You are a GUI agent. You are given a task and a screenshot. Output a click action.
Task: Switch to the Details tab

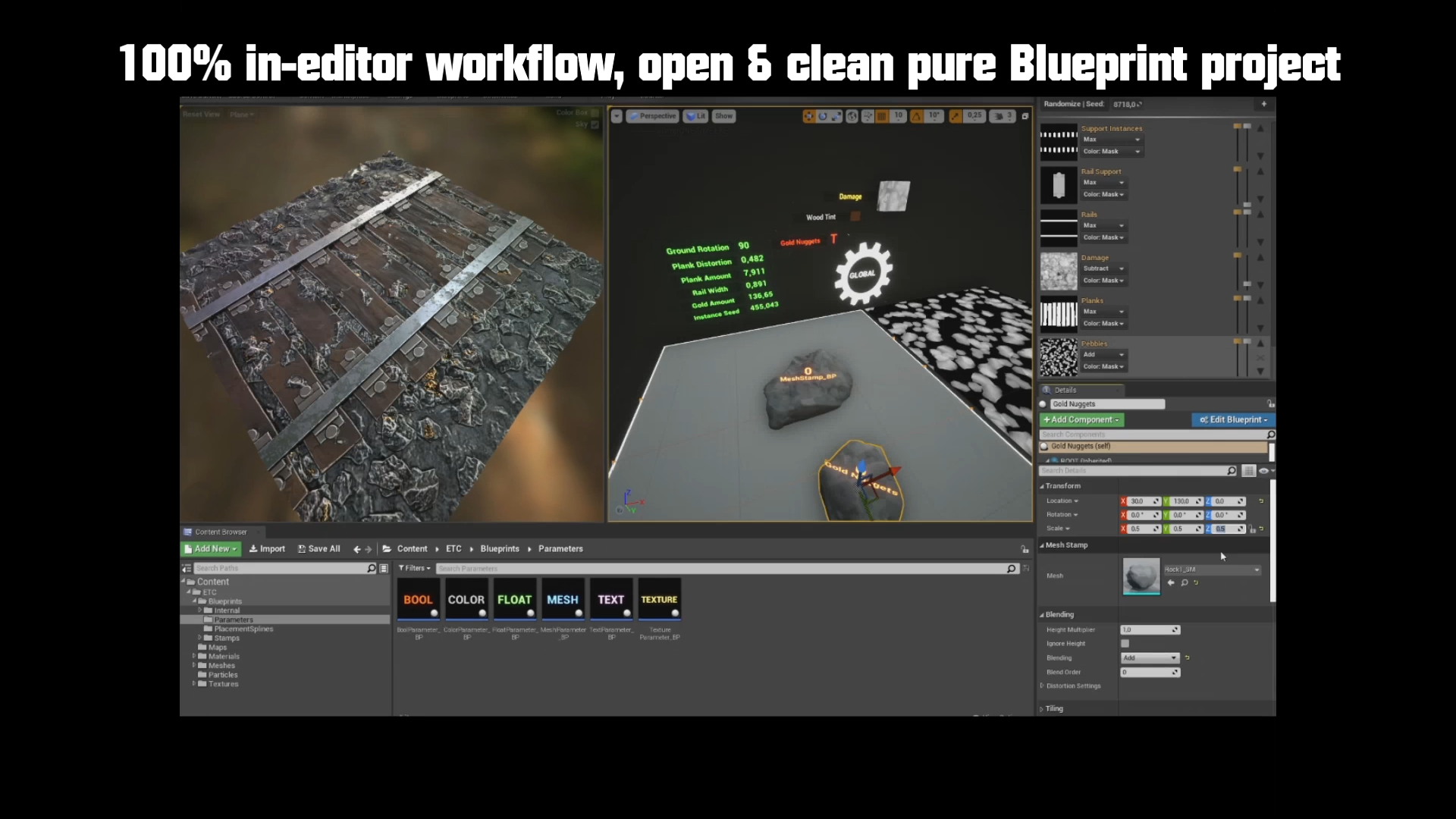1065,389
